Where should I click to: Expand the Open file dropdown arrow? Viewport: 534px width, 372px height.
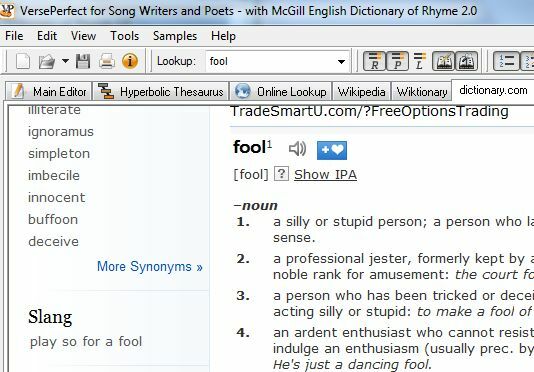pyautogui.click(x=65, y=61)
